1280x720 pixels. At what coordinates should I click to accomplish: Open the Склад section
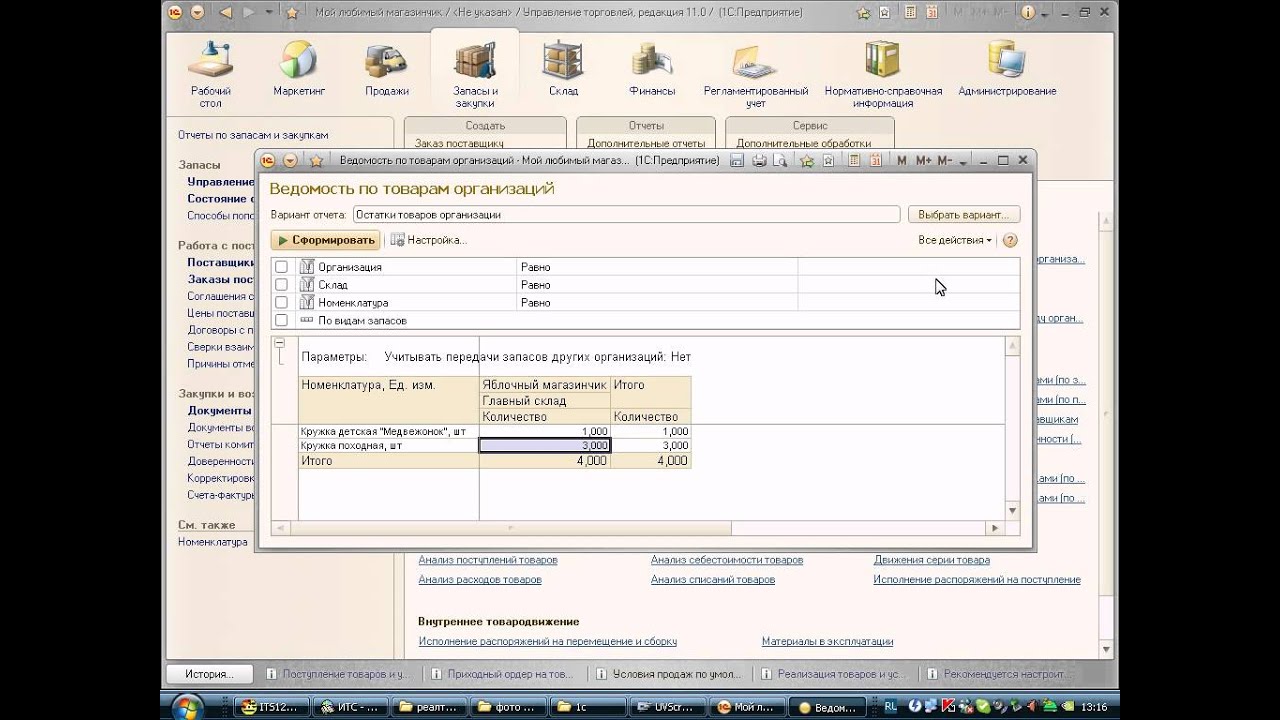tap(563, 70)
